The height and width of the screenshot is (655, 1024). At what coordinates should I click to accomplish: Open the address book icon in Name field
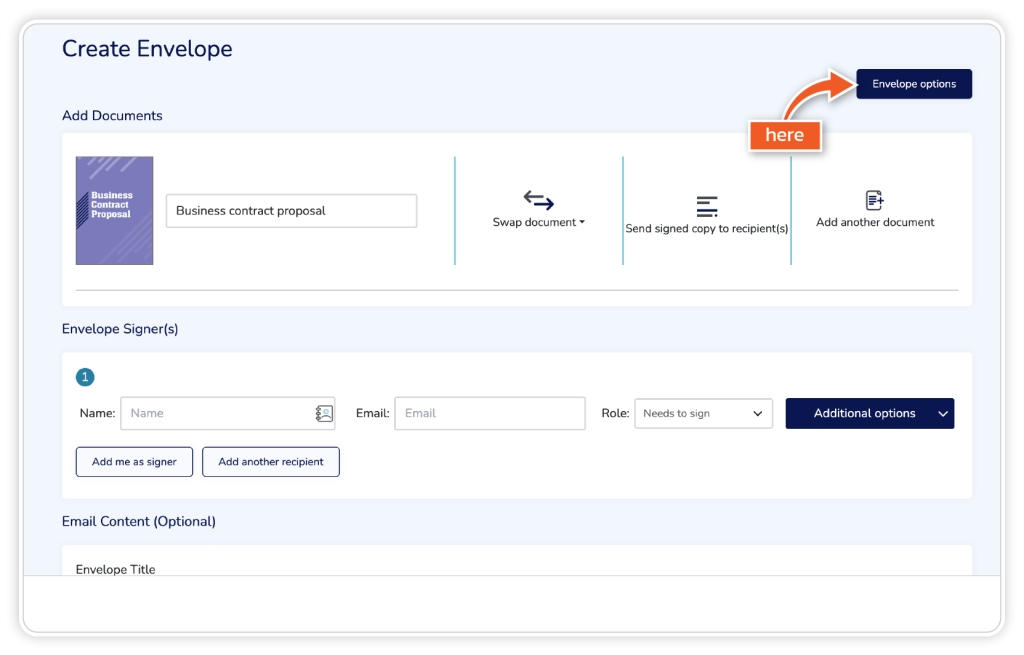pos(323,413)
